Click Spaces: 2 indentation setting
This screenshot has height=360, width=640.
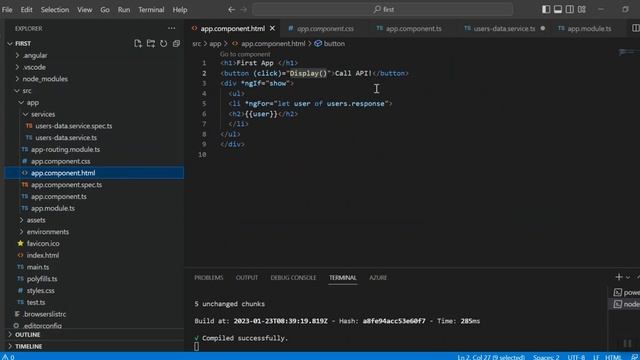point(546,357)
